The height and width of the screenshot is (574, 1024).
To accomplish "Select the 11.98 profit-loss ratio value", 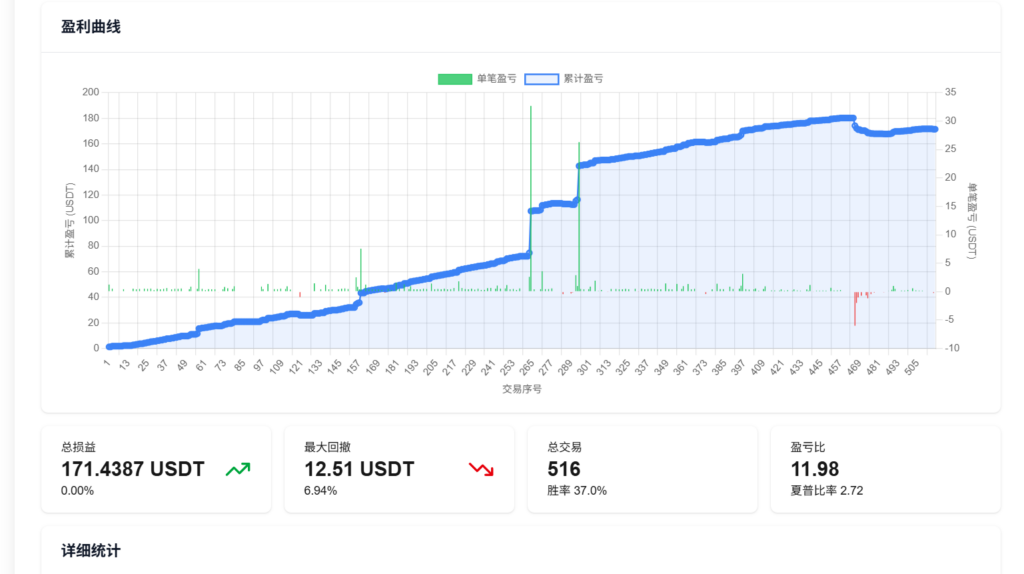I will (x=814, y=469).
